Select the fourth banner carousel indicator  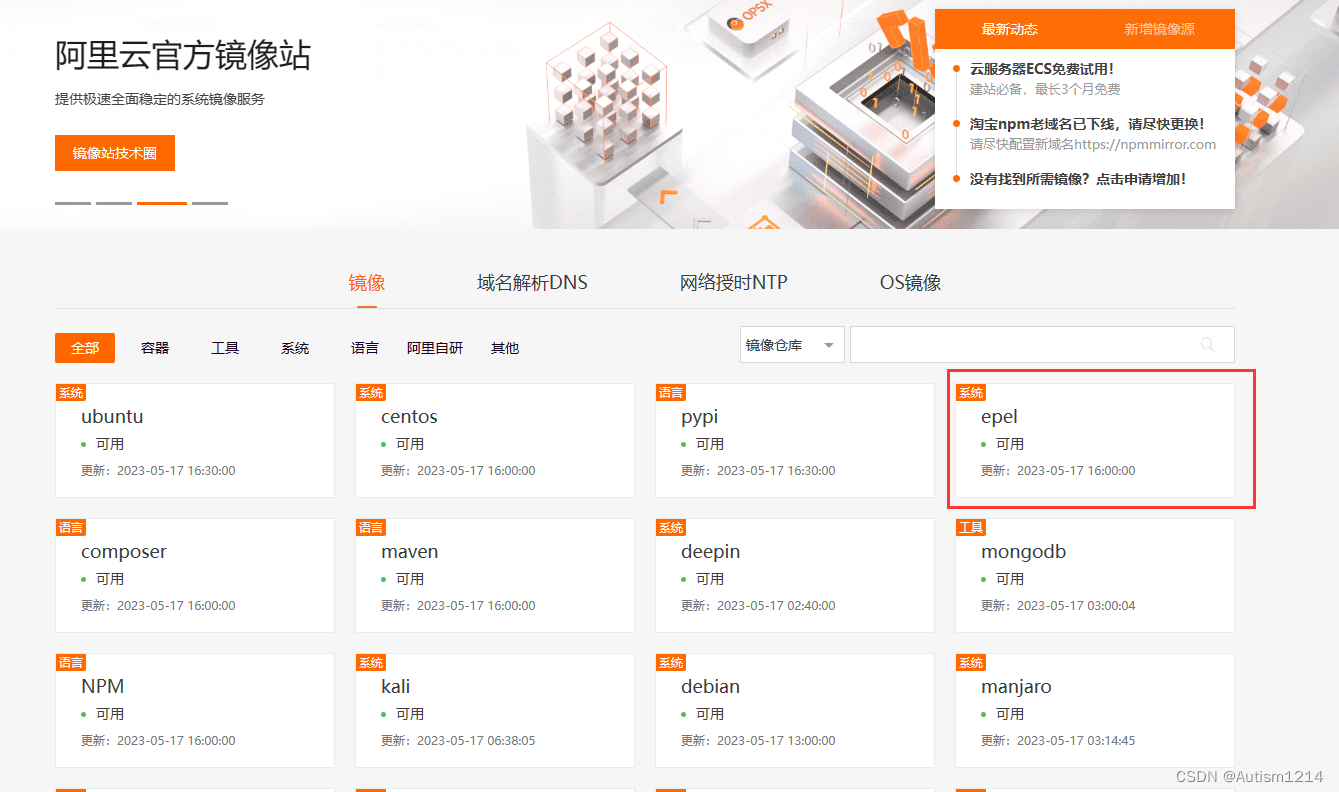(210, 203)
